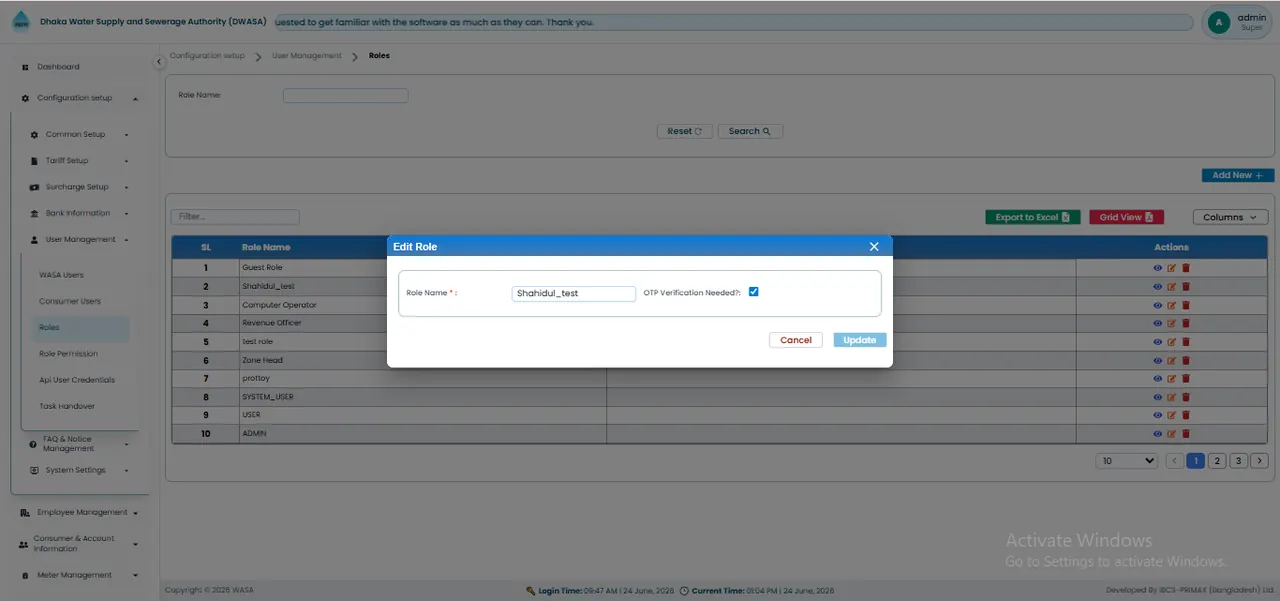Image resolution: width=1280 pixels, height=601 pixels.
Task: Click the Add New button
Action: [x=1237, y=175]
